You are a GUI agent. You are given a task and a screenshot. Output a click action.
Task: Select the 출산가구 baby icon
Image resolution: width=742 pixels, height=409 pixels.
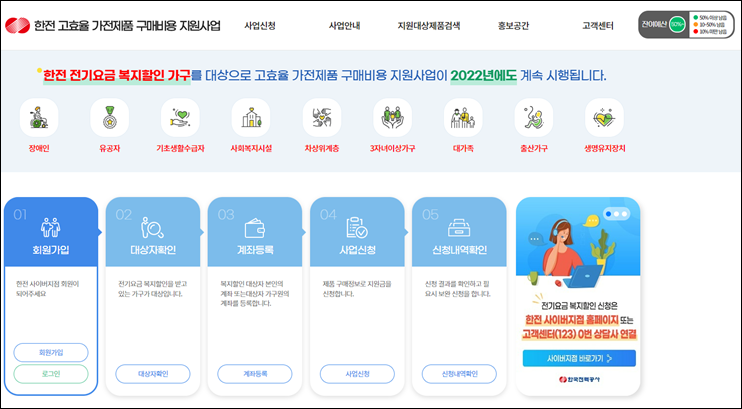click(x=534, y=117)
